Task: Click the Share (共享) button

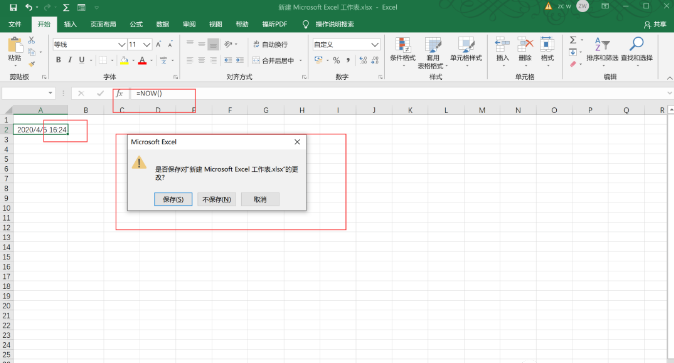Action: 655,25
